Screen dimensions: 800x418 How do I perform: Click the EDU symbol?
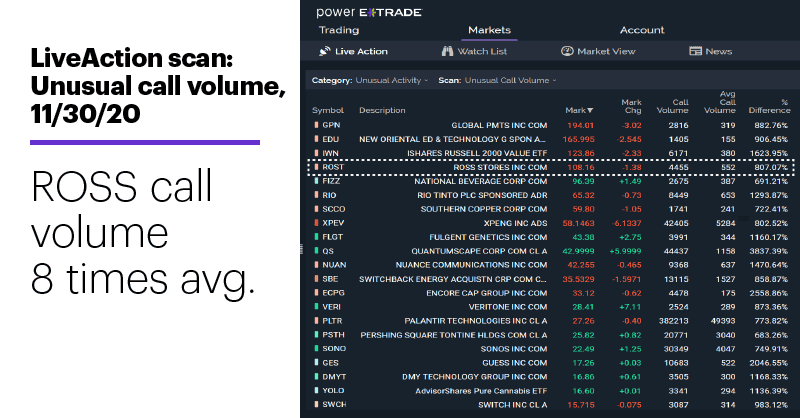click(x=331, y=139)
